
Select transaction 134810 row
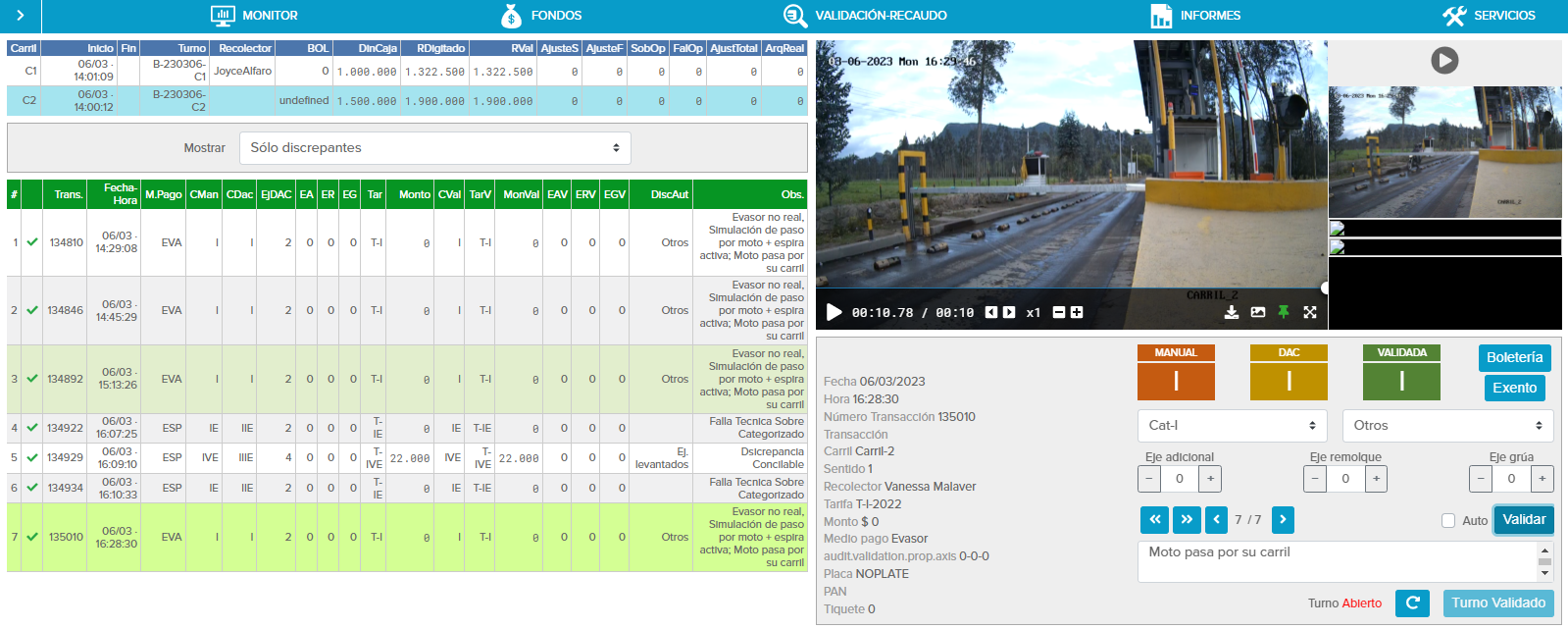pyautogui.click(x=407, y=242)
